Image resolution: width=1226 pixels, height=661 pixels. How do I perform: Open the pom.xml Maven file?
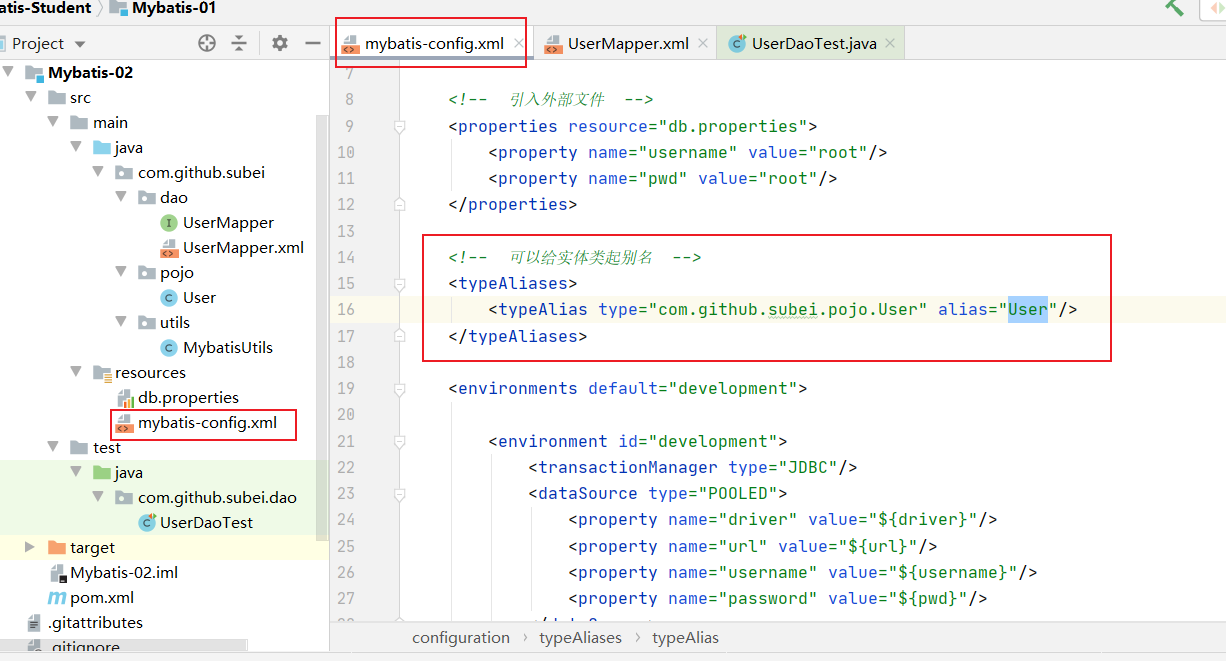pos(101,597)
